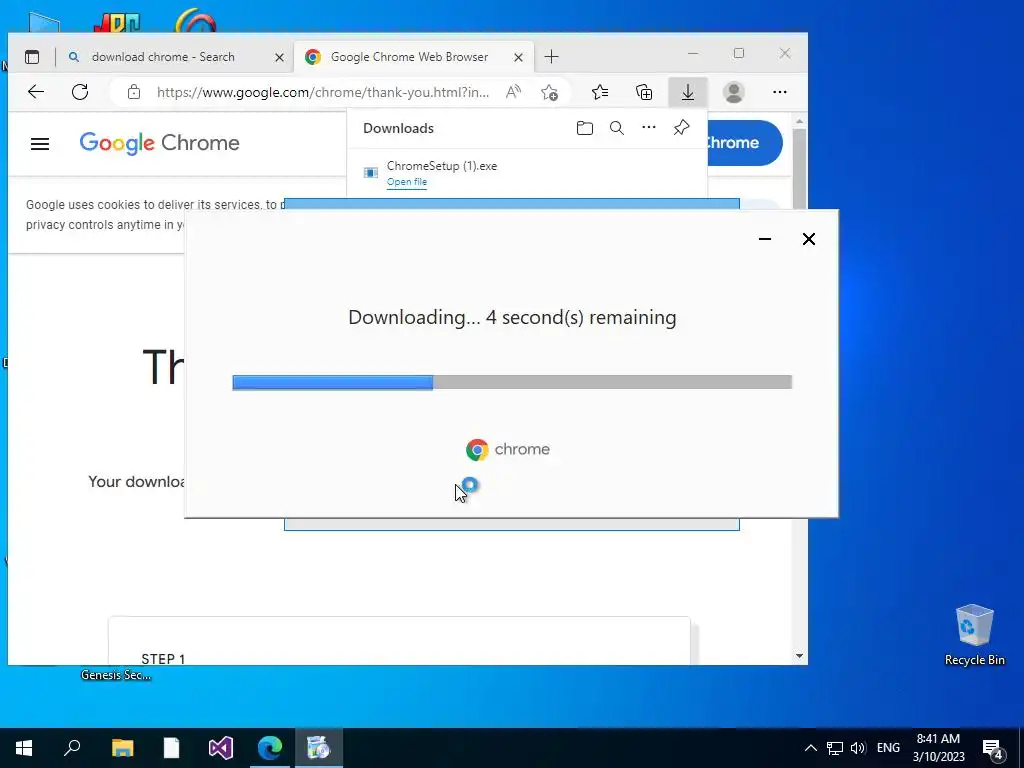Close the Chrome installer dialog
This screenshot has width=1024, height=768.
[x=808, y=239]
